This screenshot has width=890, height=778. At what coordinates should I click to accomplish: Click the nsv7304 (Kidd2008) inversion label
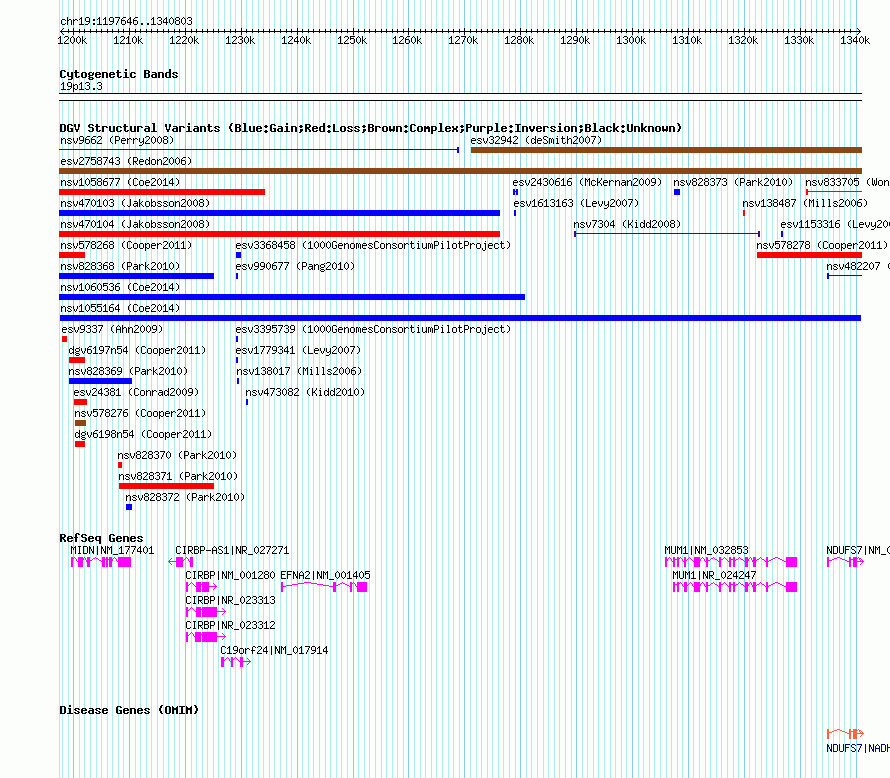[627, 224]
